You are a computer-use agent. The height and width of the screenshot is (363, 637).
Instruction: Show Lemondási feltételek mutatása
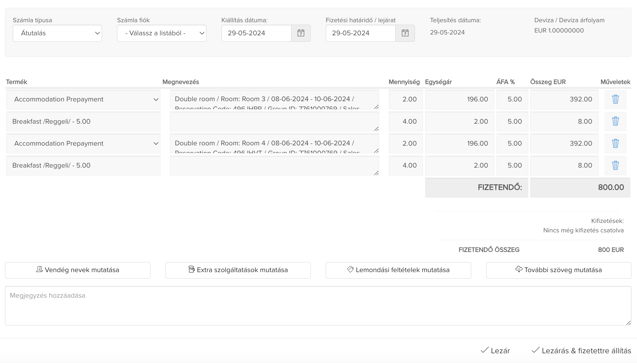399,270
